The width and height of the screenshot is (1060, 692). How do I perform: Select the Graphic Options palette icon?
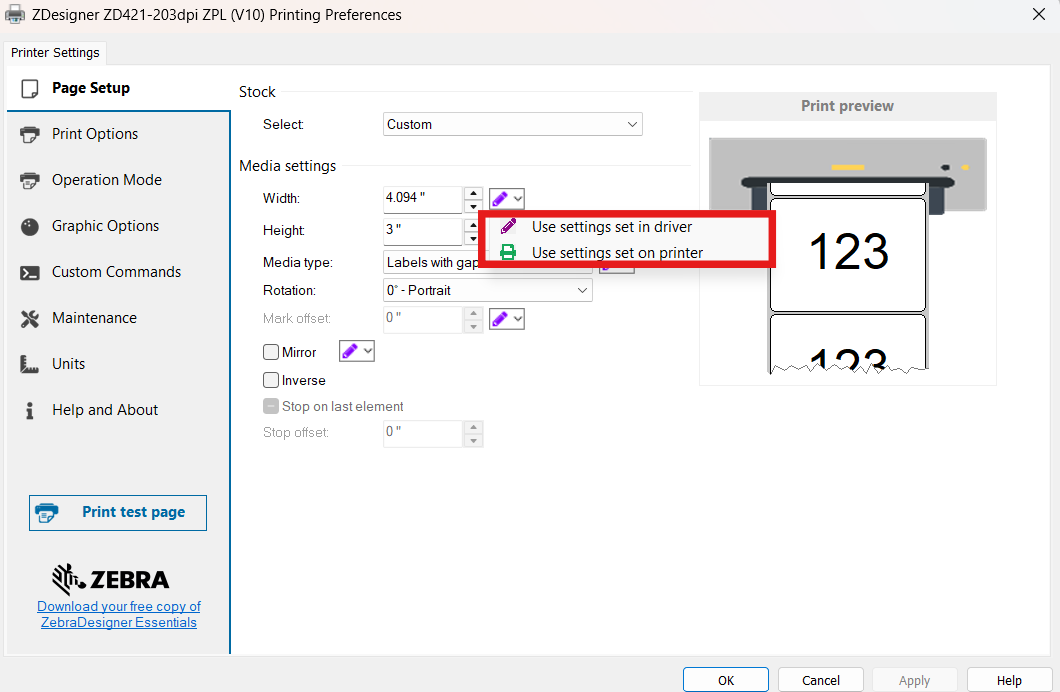(x=30, y=226)
